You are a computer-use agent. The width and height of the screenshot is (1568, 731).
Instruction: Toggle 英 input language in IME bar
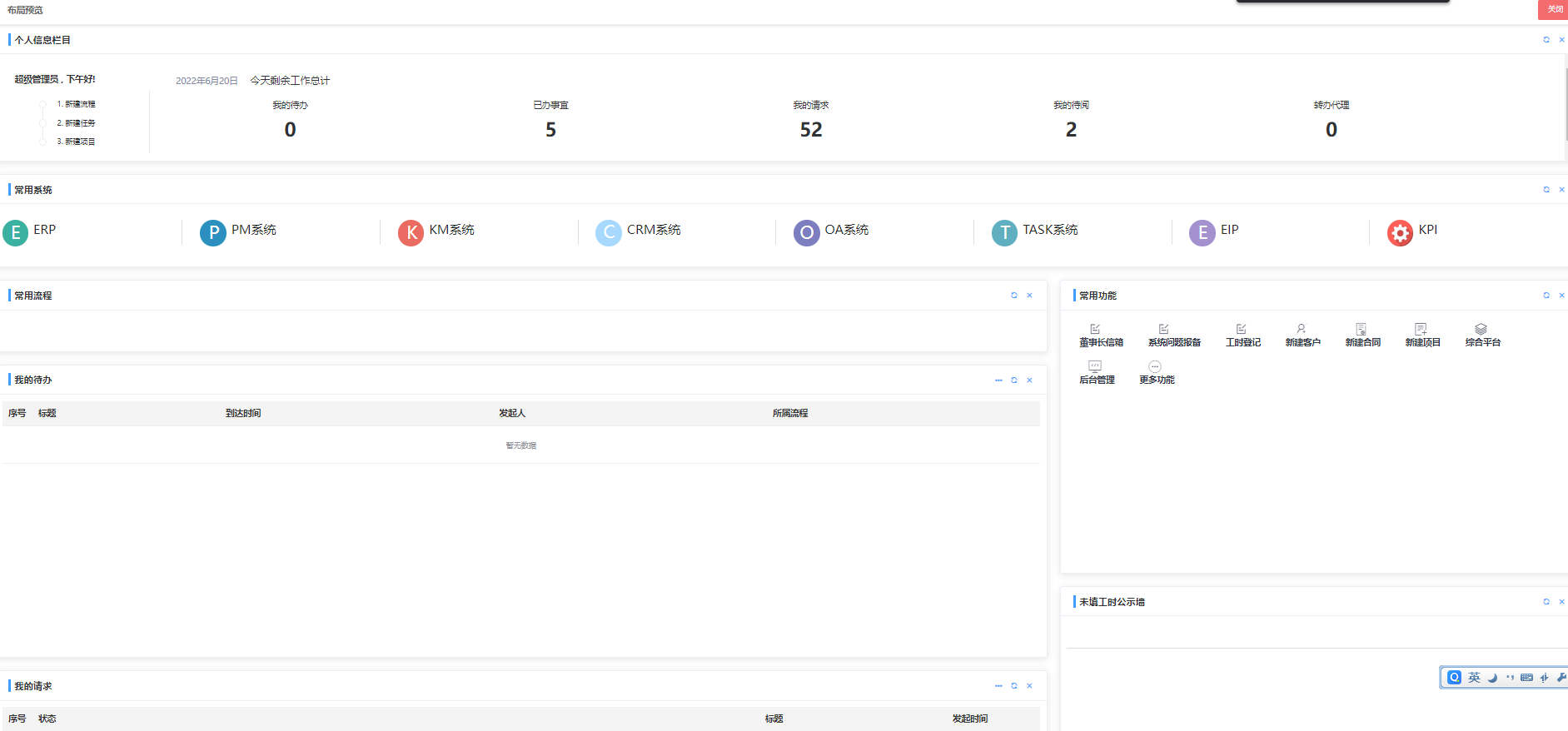click(x=1474, y=678)
